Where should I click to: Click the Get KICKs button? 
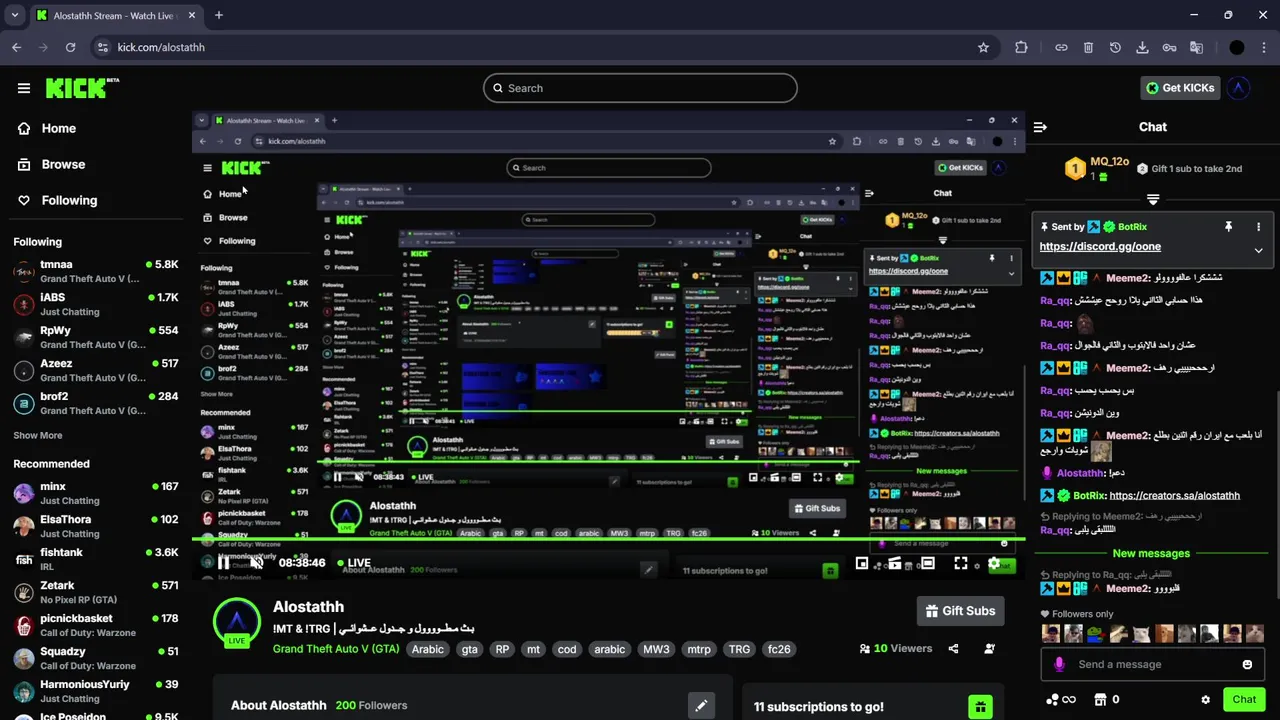[x=1180, y=88]
